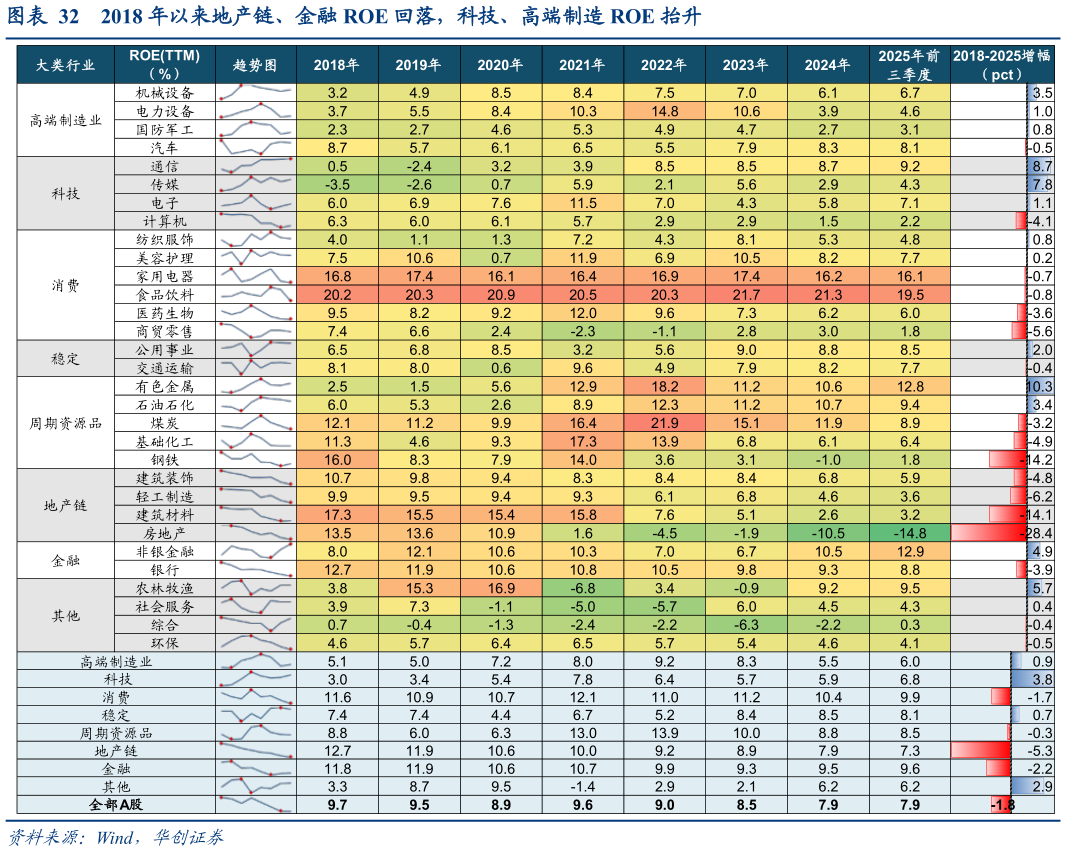This screenshot has height=851, width=1066.
Task: Click the 趋势图 column header
Action: [255, 65]
